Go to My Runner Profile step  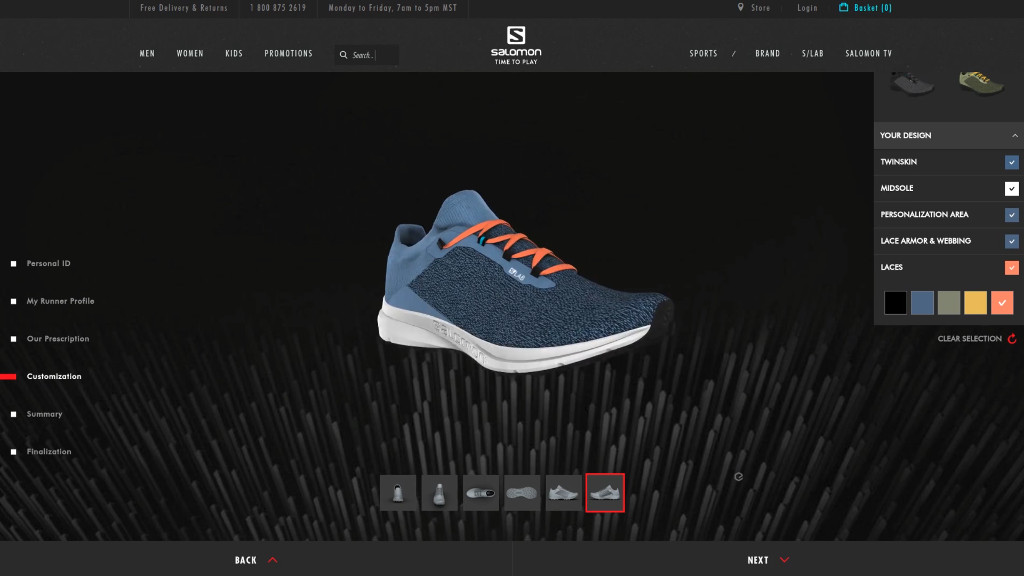(60, 301)
